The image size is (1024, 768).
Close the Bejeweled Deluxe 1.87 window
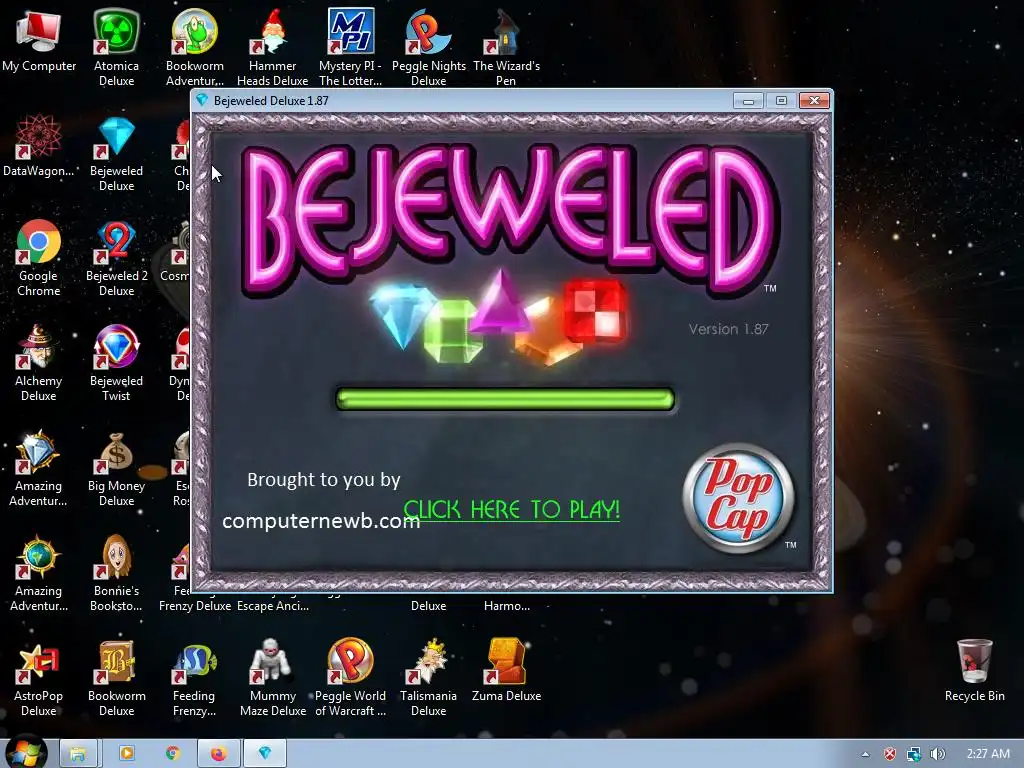pyautogui.click(x=814, y=101)
